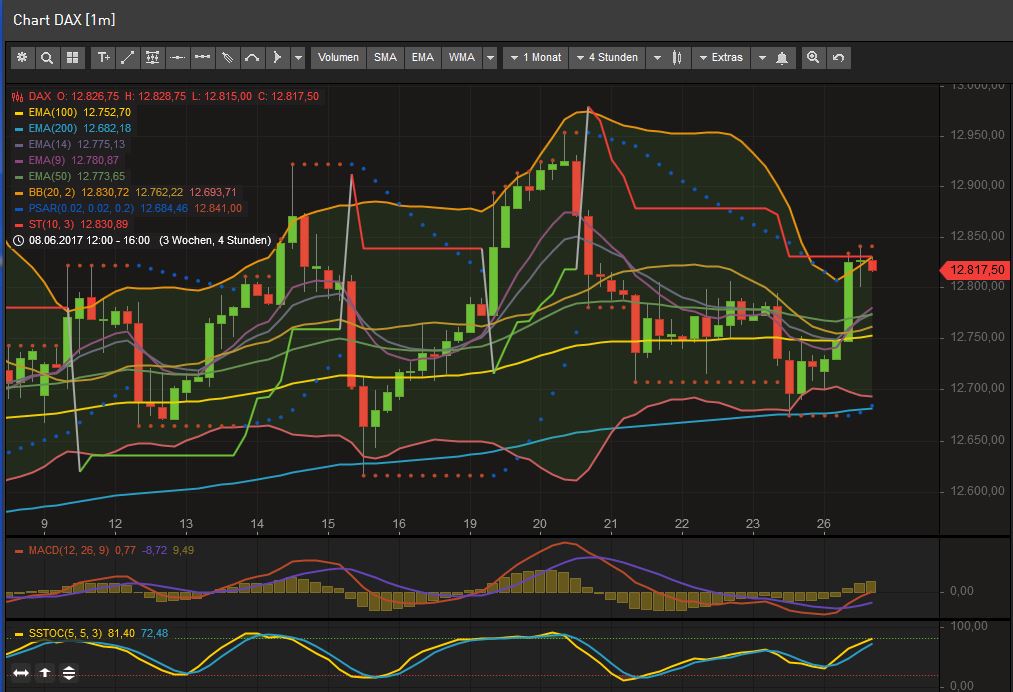Open the chart layout grid icon

(x=71, y=58)
